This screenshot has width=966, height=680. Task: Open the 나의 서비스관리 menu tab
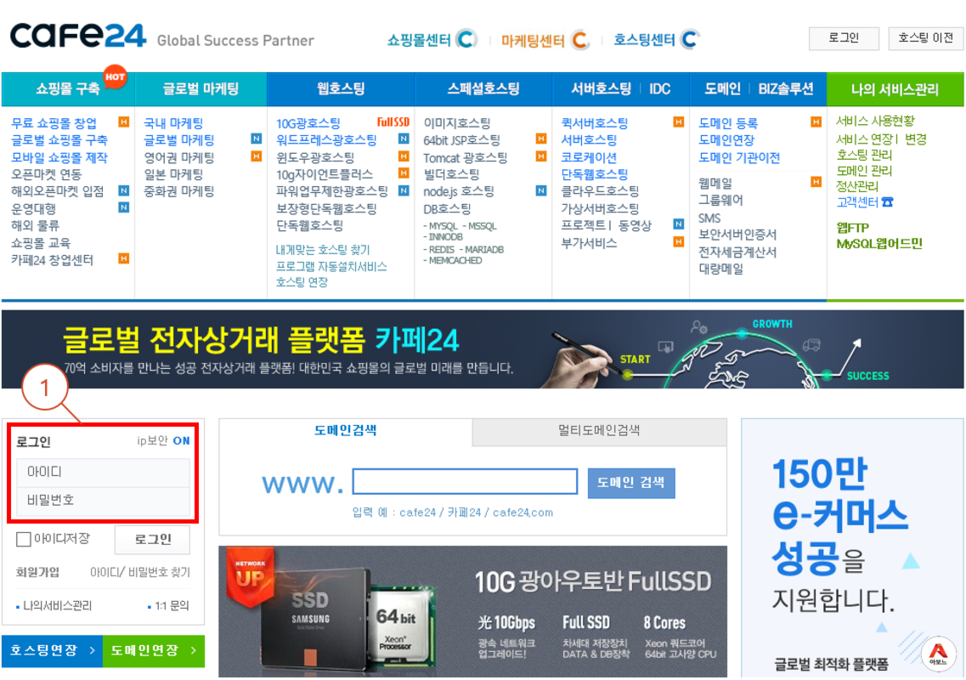point(895,89)
